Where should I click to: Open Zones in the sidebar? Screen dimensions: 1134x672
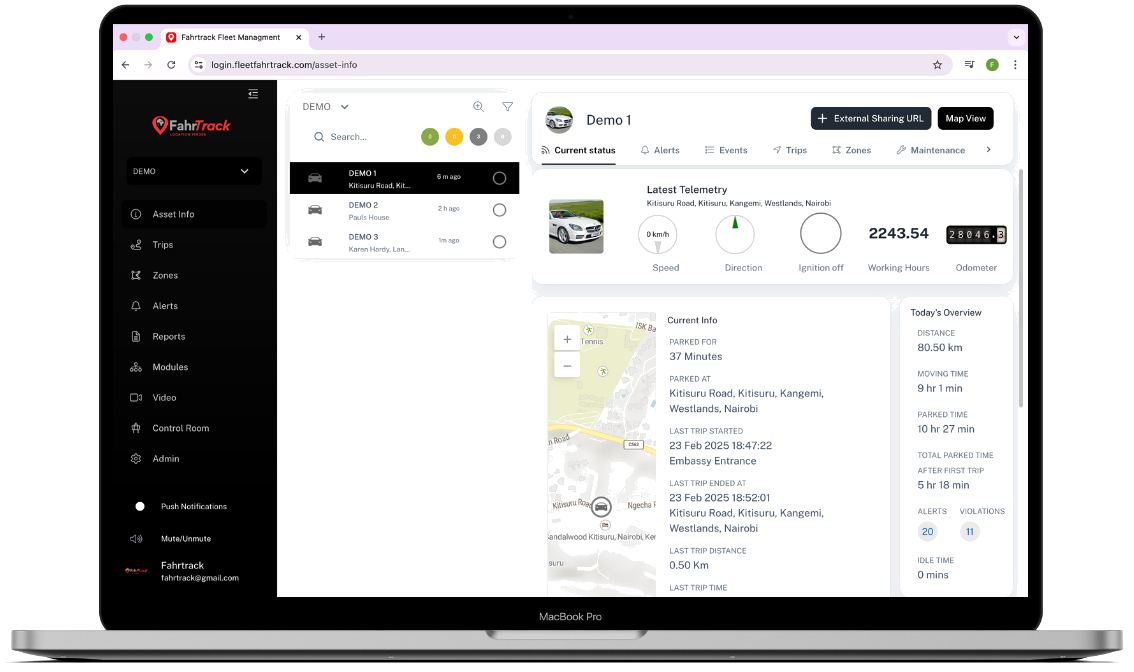[x=165, y=275]
